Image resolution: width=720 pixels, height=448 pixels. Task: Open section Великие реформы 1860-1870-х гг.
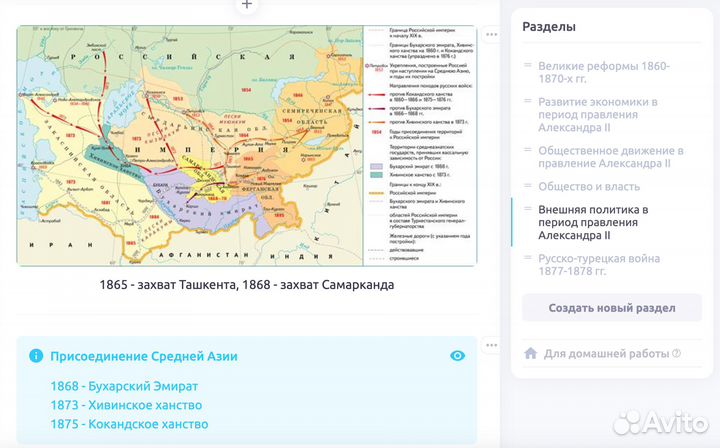604,73
